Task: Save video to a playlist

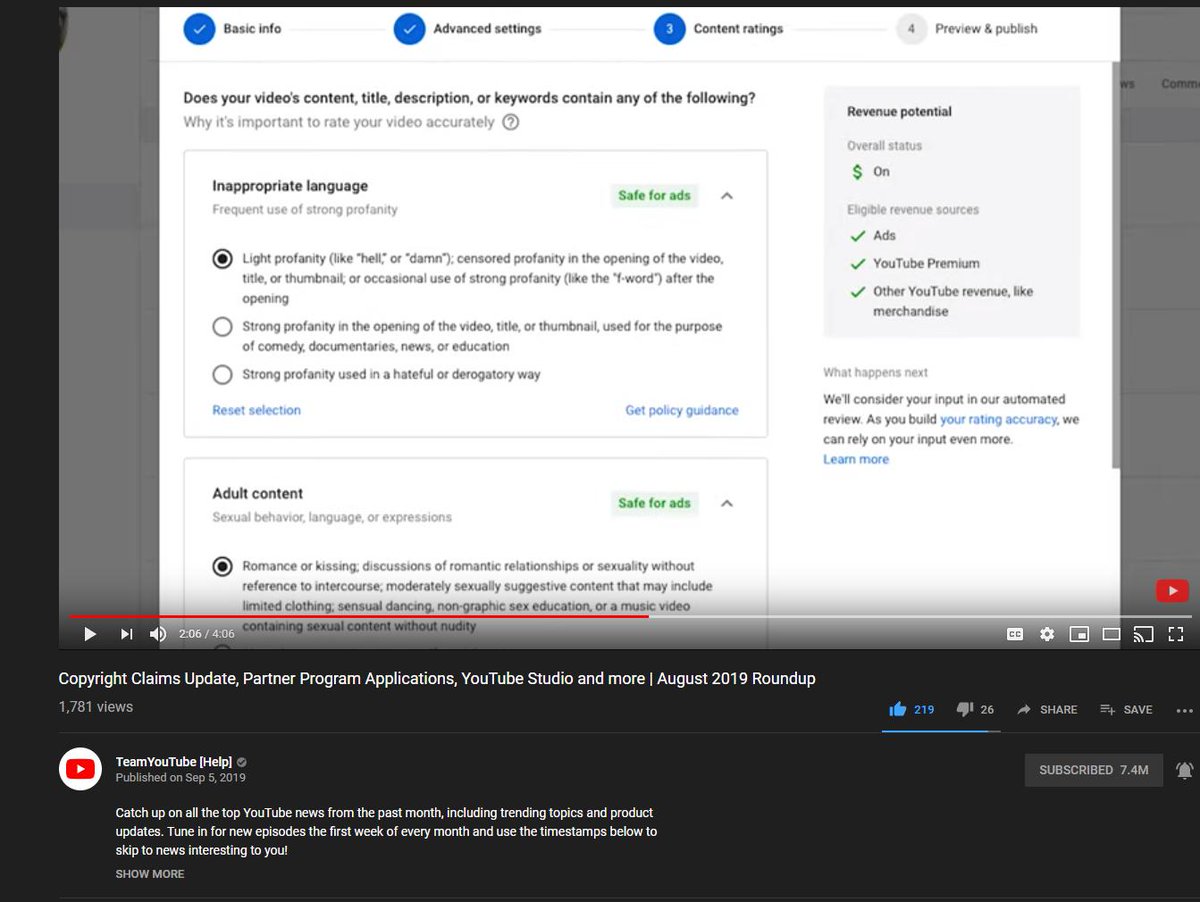Action: (1126, 709)
